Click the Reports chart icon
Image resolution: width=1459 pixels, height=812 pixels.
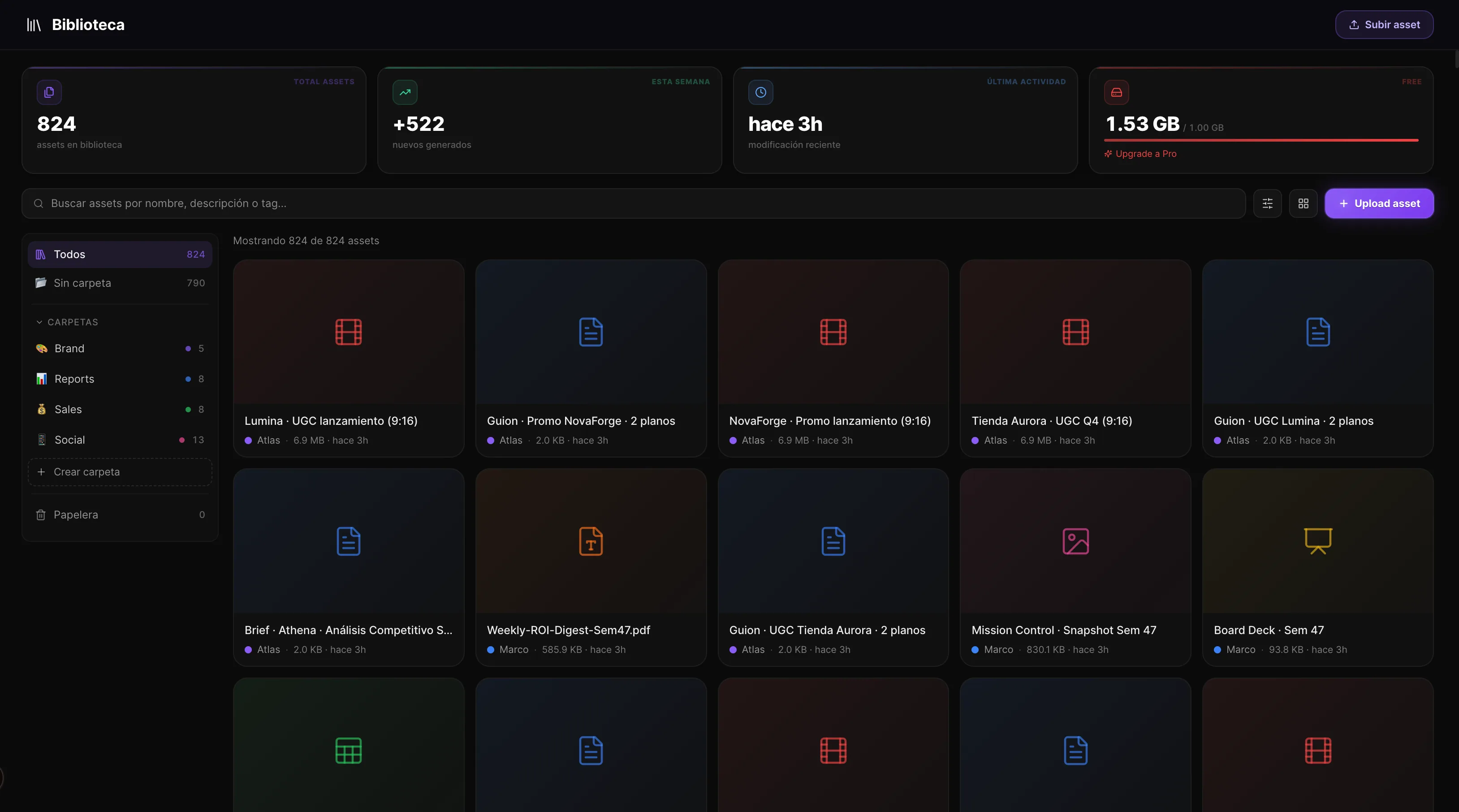(41, 379)
